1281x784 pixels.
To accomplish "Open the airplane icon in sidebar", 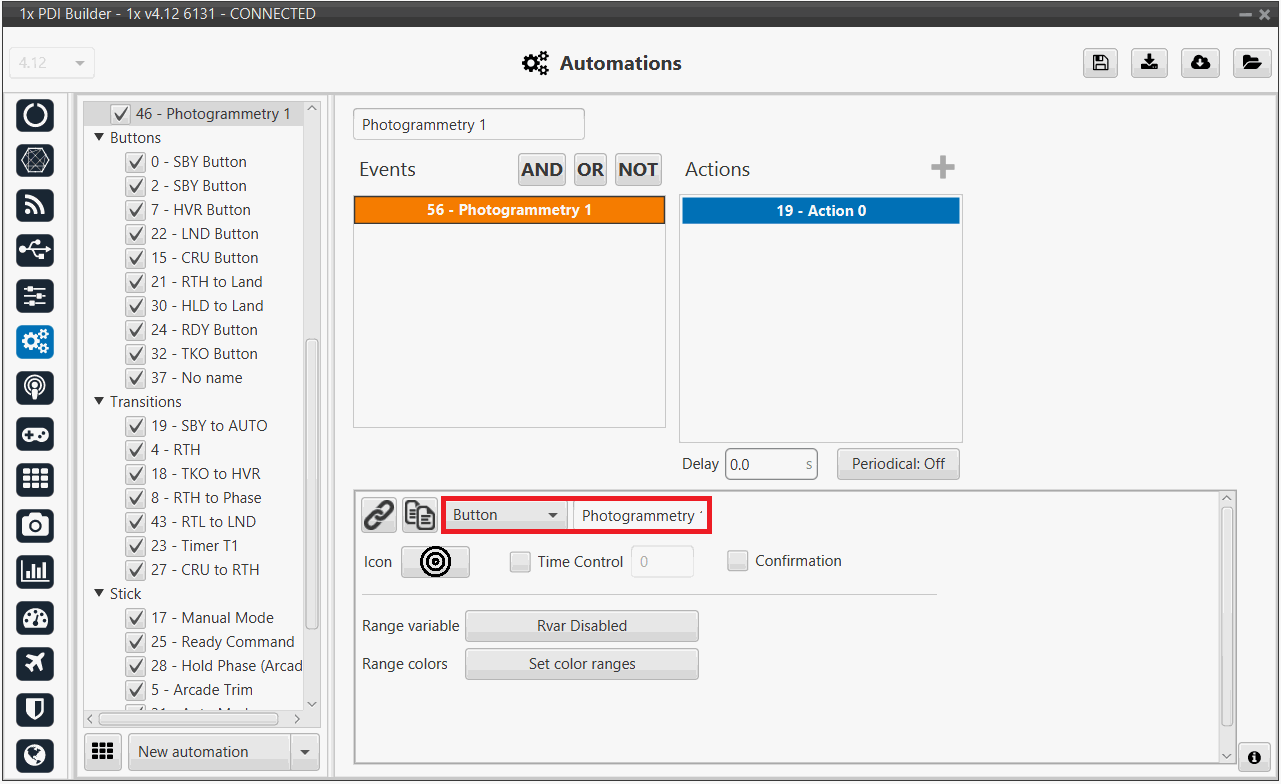I will pyautogui.click(x=35, y=663).
